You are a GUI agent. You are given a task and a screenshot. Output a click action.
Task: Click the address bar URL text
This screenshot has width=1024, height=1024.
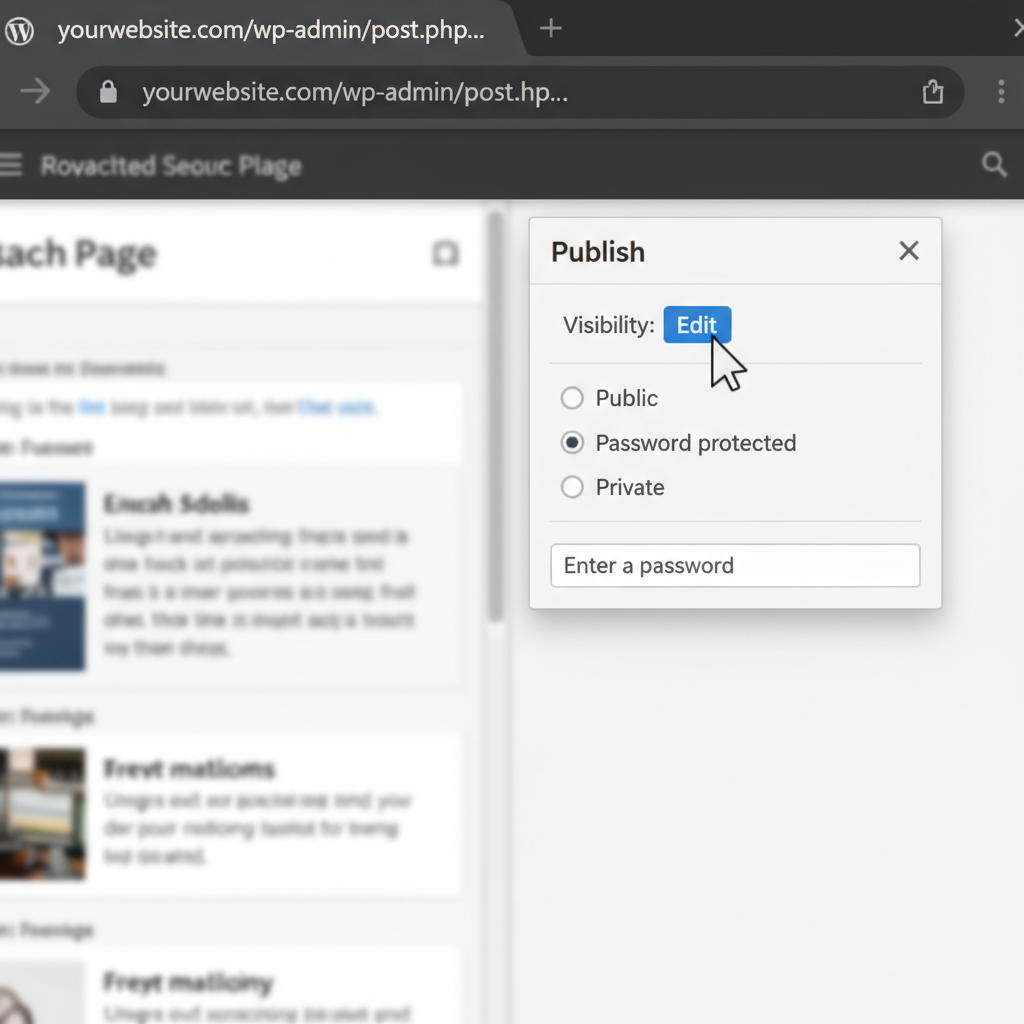tap(355, 93)
